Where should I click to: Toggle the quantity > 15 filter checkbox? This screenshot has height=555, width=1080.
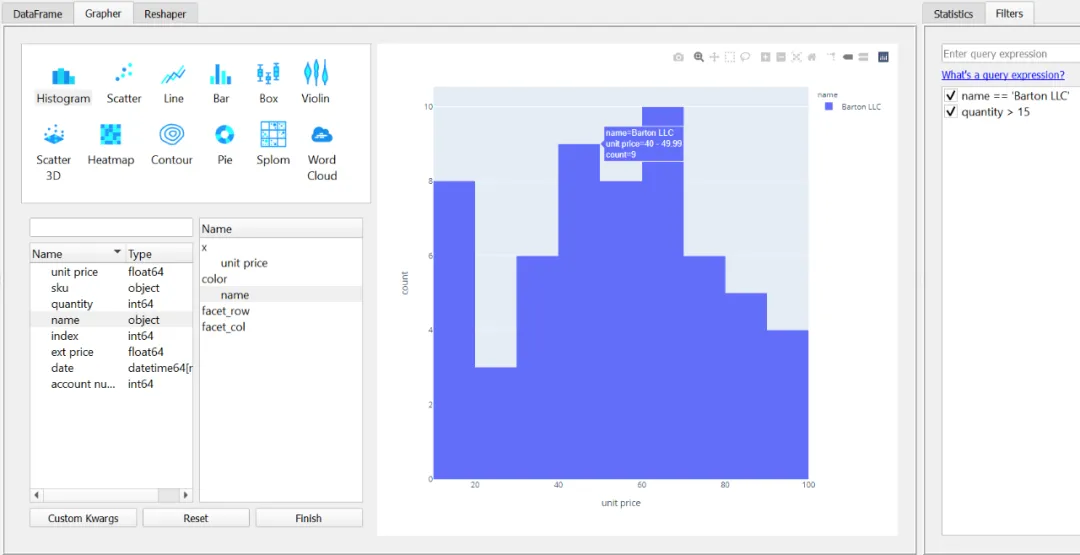click(x=951, y=112)
